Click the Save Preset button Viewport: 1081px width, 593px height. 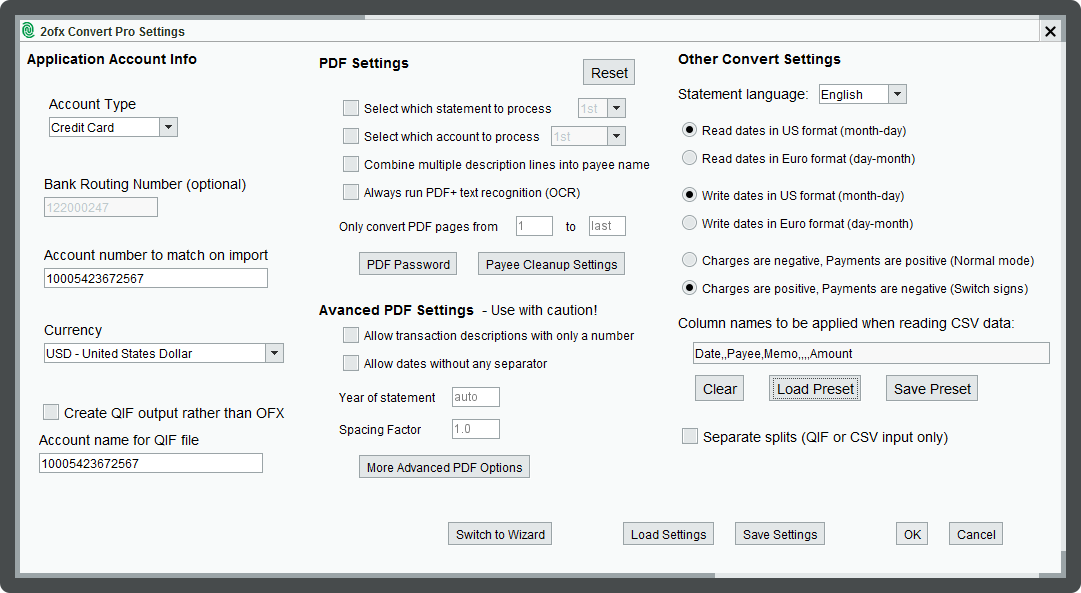coord(932,388)
